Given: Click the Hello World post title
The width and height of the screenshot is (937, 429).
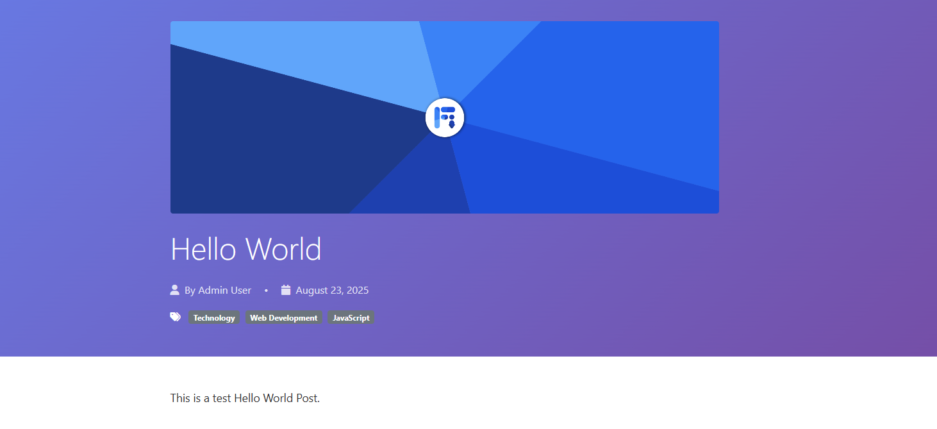Looking at the screenshot, I should 245,249.
